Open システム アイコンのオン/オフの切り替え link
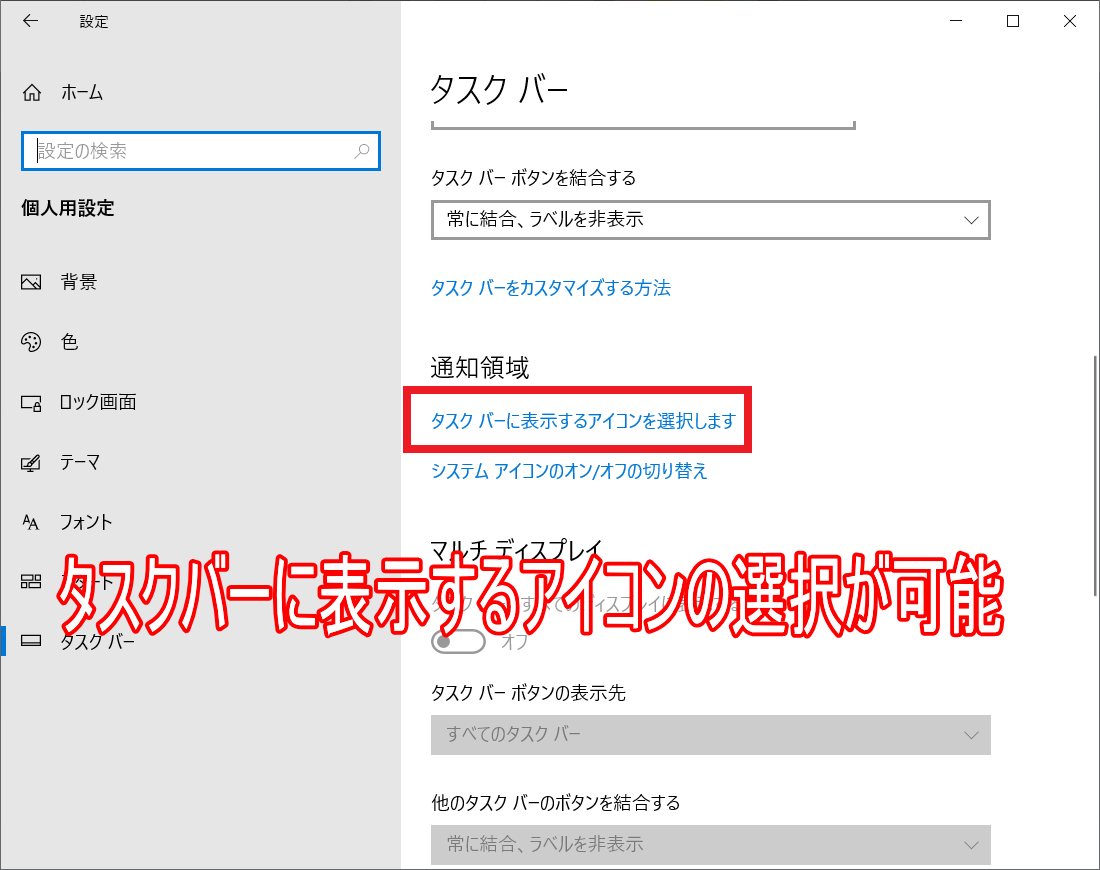This screenshot has width=1100, height=870. pos(569,470)
